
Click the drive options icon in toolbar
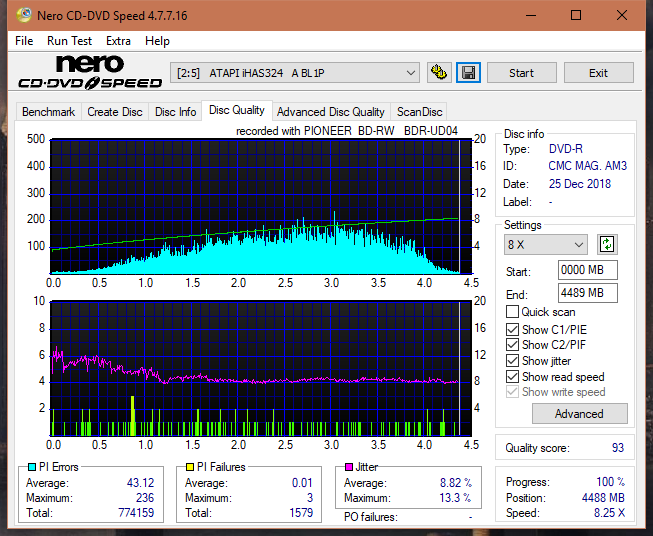pyautogui.click(x=439, y=73)
